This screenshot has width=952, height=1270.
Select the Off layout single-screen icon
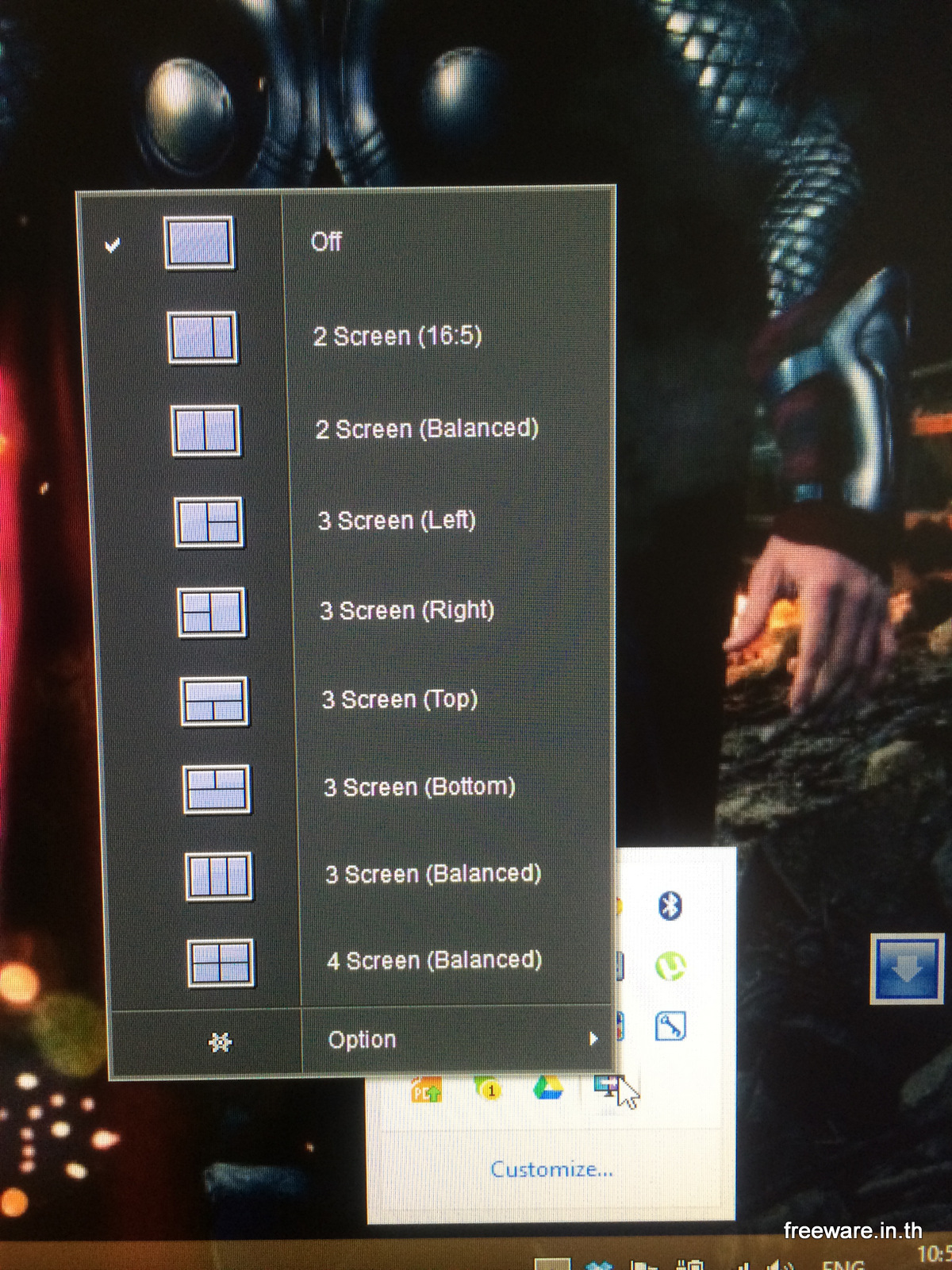click(x=199, y=243)
